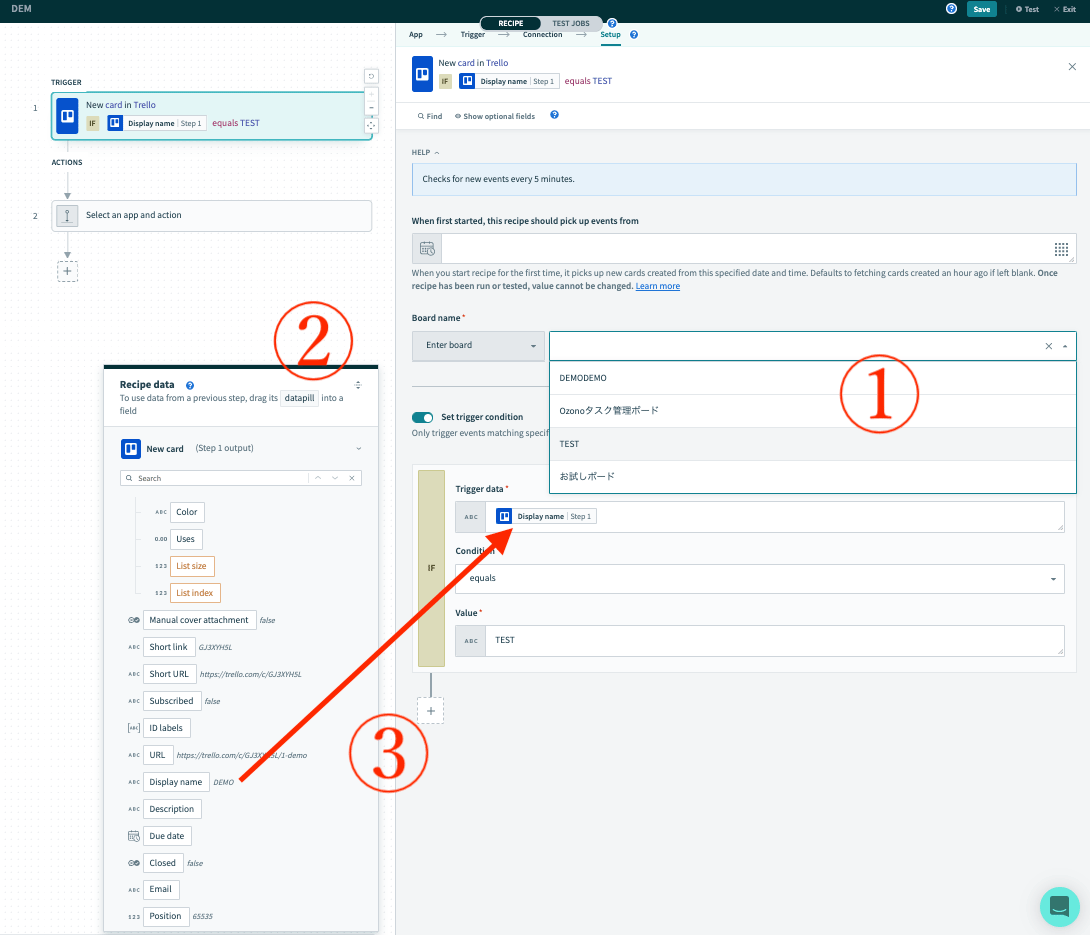The width and height of the screenshot is (1090, 935).
Task: Select the Display name datapill in Recipe data
Action: pos(176,782)
